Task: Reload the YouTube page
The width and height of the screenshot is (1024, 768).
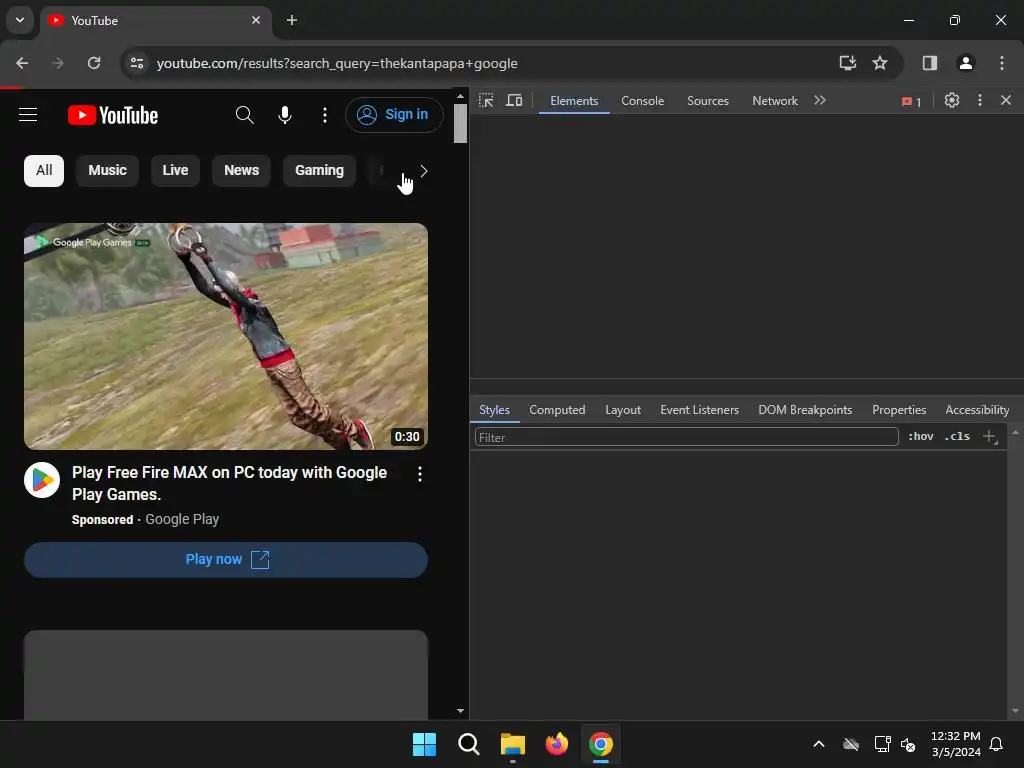Action: (x=94, y=63)
